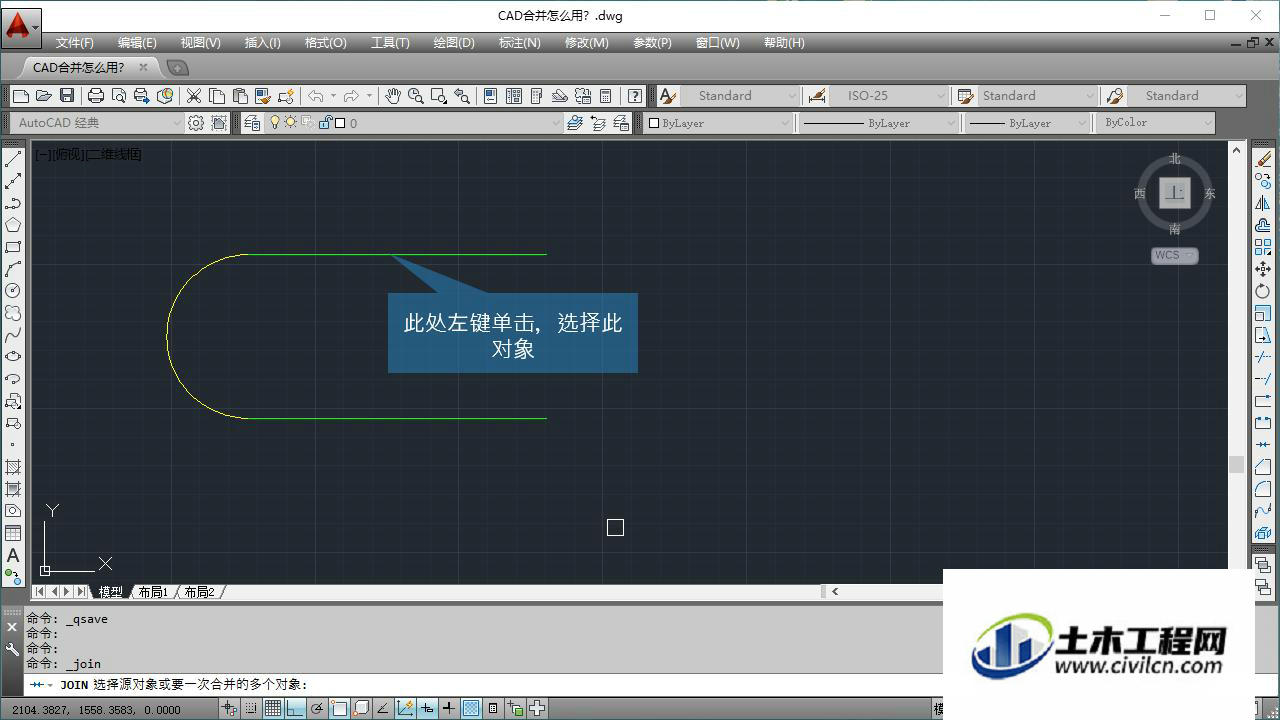Start the Multiline Text tool
Screen dimensions: 1280x720
pos(13,555)
